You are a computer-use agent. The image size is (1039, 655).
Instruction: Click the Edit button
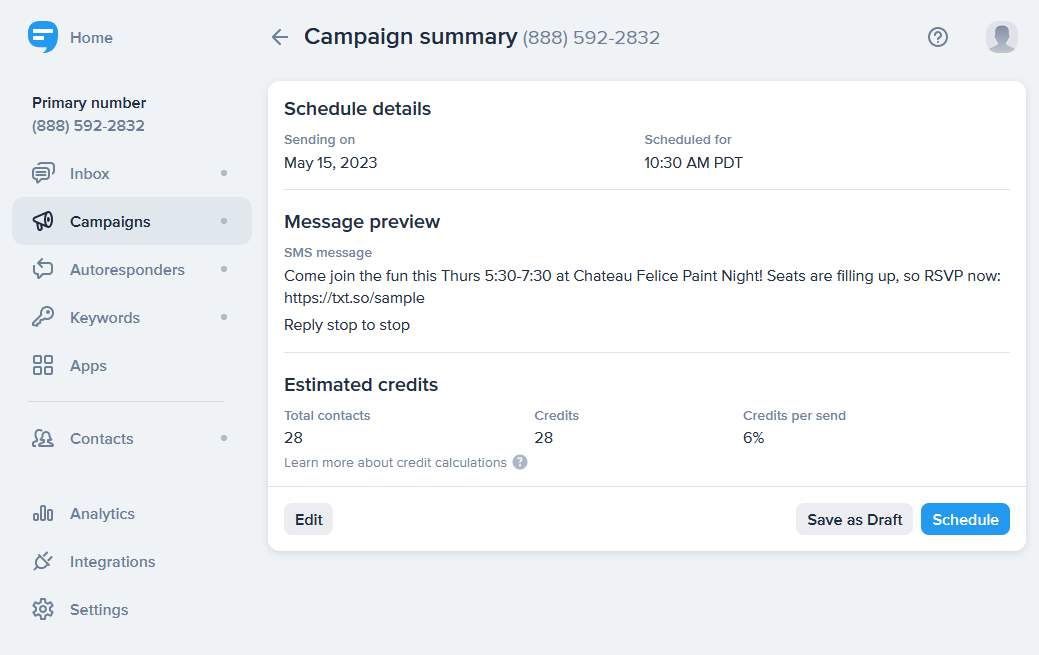309,519
